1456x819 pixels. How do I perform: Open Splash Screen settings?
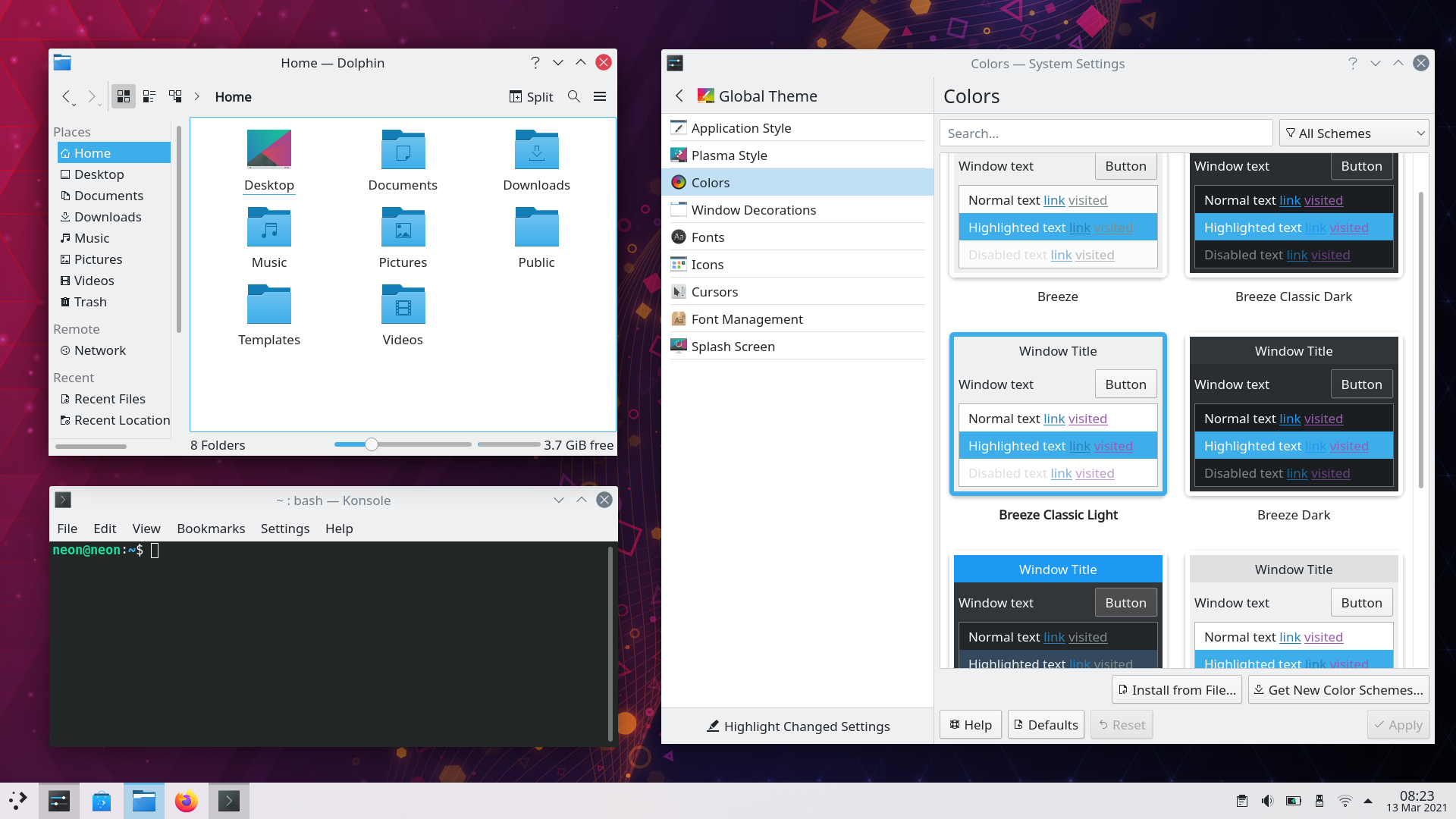(797, 347)
